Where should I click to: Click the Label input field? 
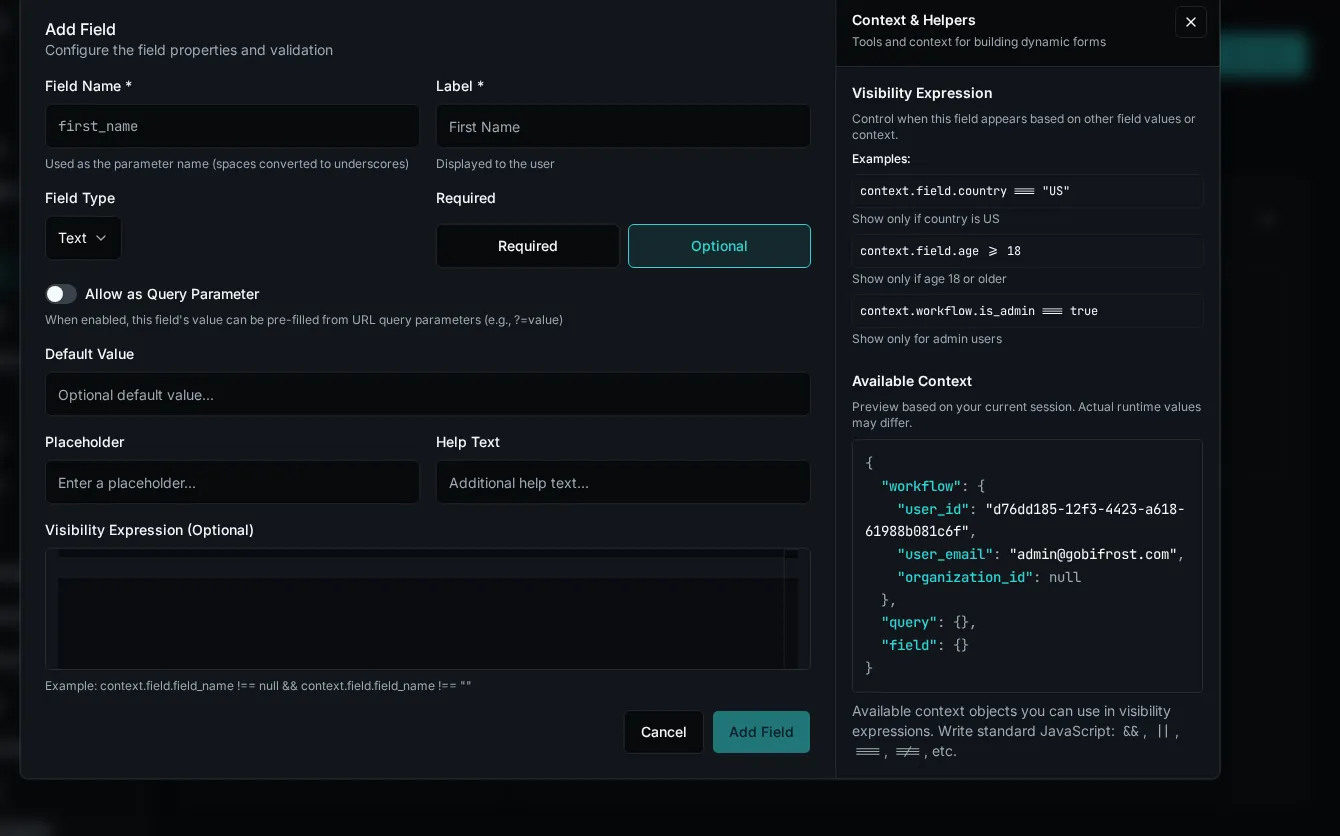tap(623, 126)
